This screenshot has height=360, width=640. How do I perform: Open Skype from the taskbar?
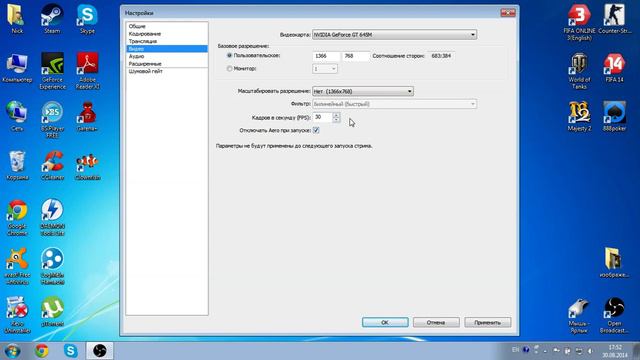click(x=70, y=351)
